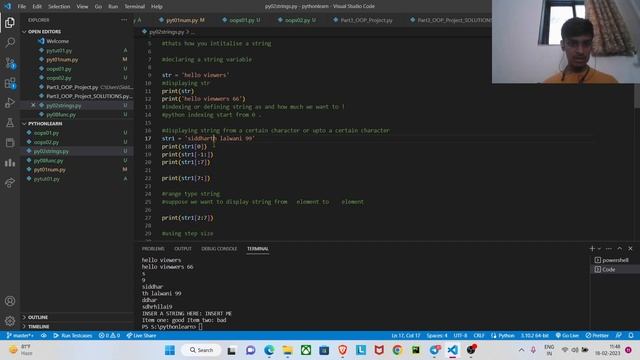The image size is (640, 360).
Task: Open the Go menu
Action: 98,7
